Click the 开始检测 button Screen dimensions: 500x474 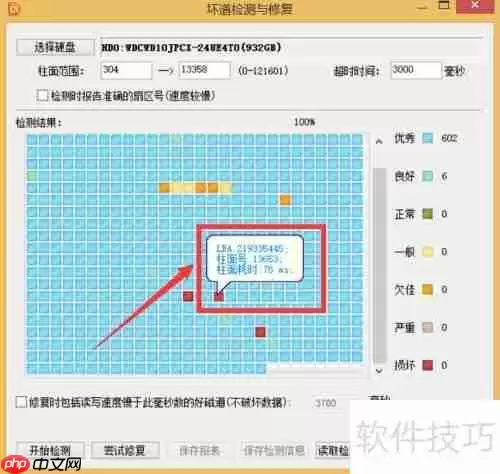(50, 450)
